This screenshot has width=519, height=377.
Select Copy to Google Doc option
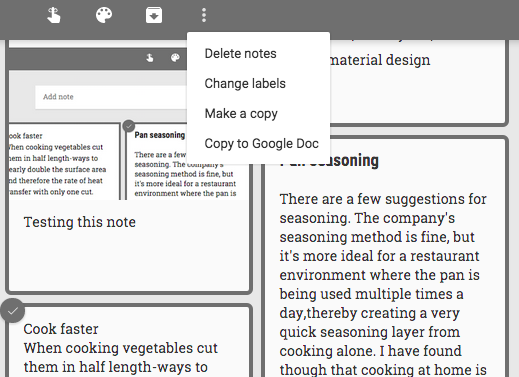261,144
